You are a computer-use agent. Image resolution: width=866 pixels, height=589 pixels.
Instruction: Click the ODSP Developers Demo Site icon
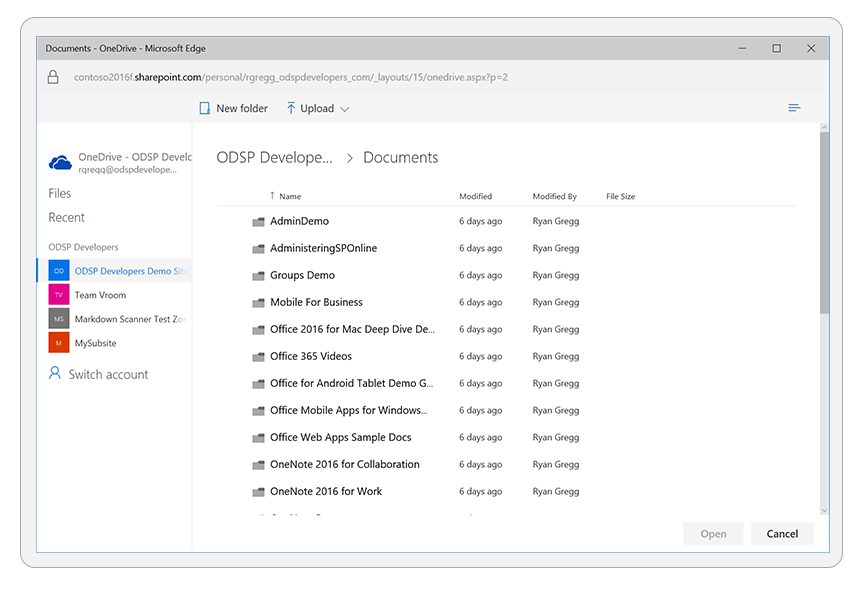point(57,270)
